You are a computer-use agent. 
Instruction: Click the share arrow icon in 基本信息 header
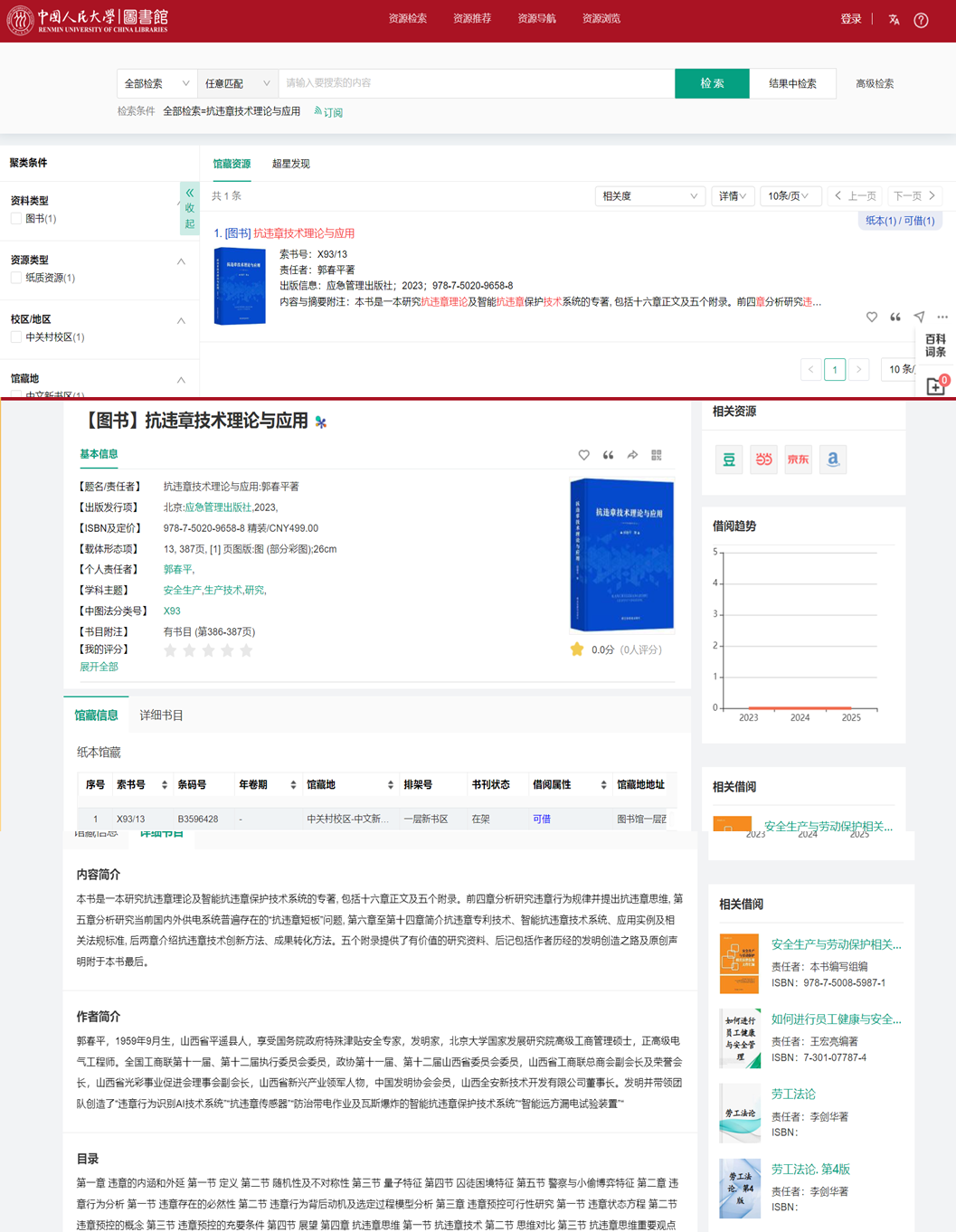pos(632,455)
